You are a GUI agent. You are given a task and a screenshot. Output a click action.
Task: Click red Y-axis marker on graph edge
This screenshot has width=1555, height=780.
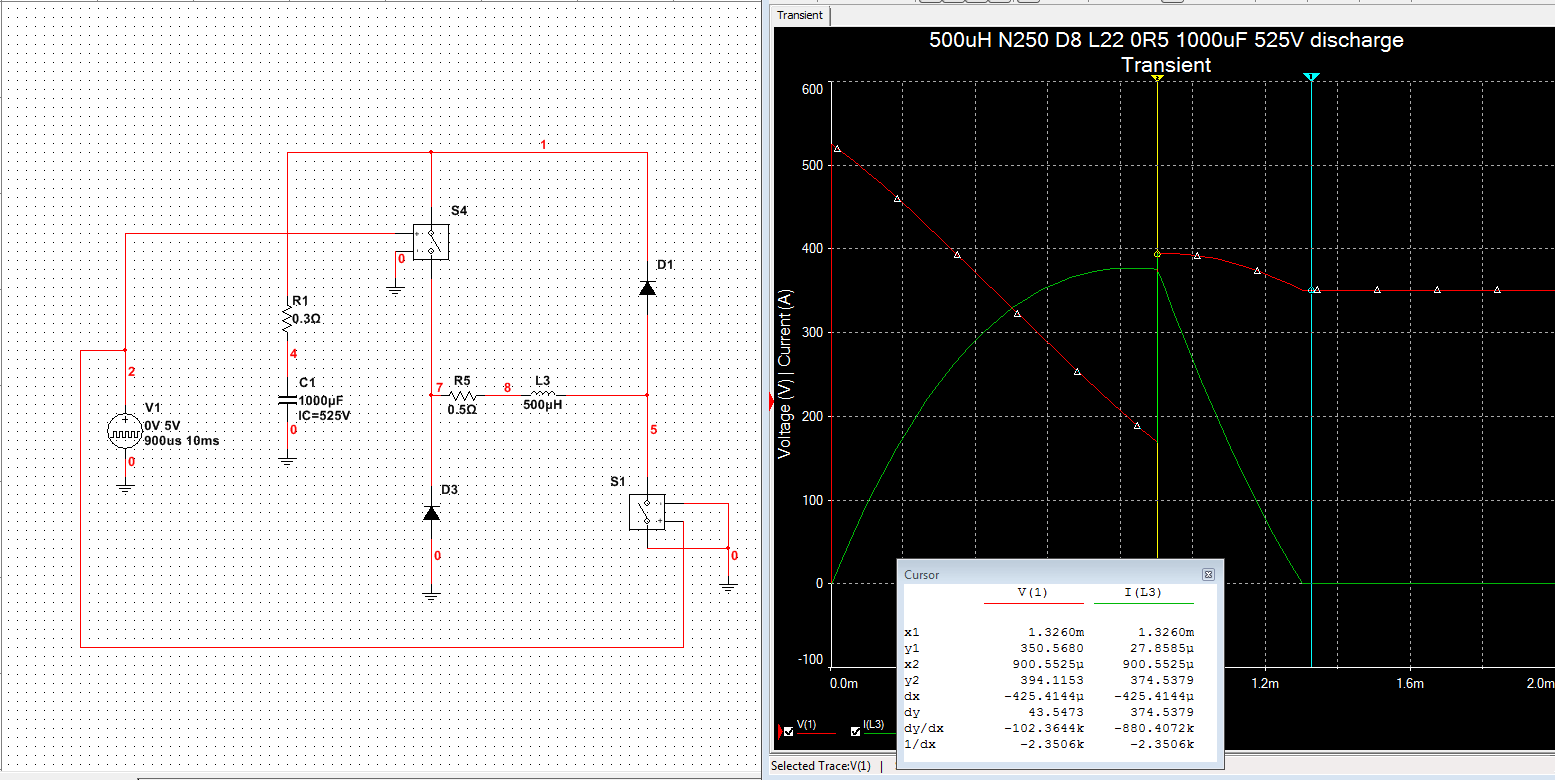pyautogui.click(x=770, y=401)
